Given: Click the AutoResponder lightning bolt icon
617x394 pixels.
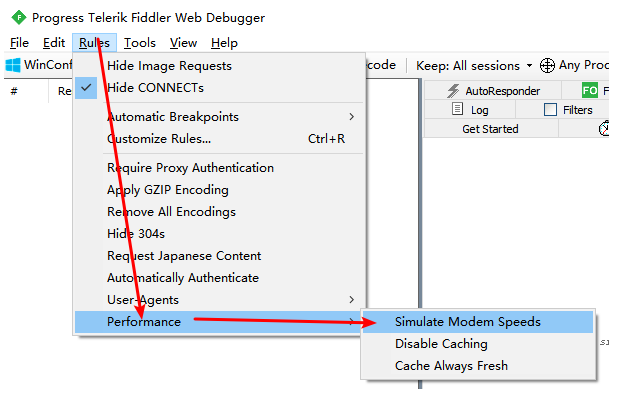Looking at the screenshot, I should click(x=453, y=91).
